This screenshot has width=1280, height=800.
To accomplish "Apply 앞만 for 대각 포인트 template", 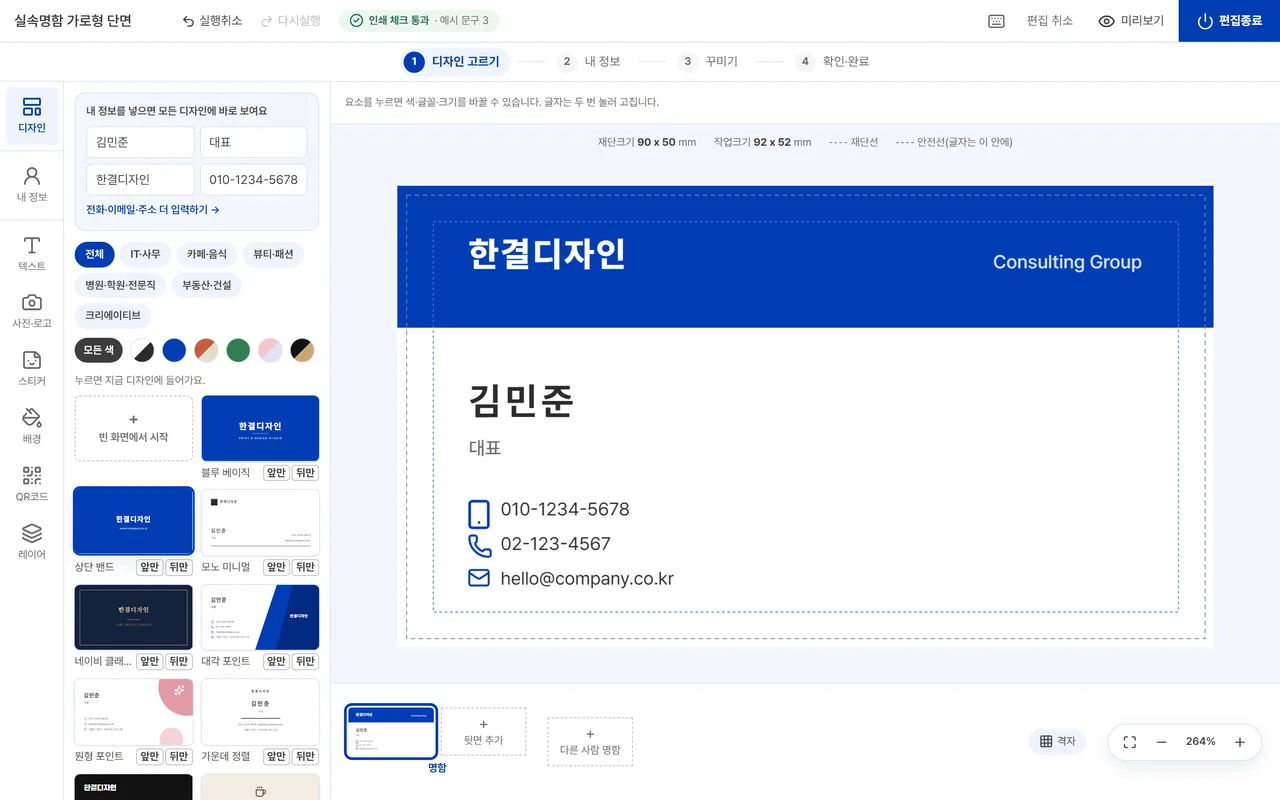I will pos(276,661).
